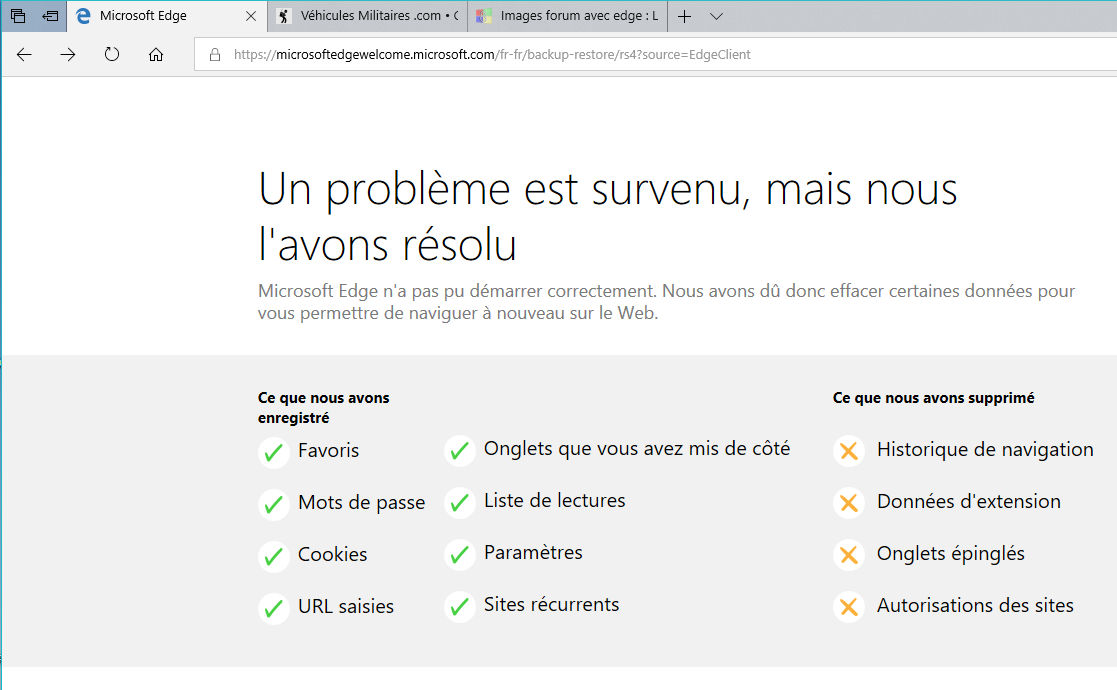This screenshot has width=1117, height=690.
Task: Switch to the Microsoft Edge tab
Action: coord(167,16)
